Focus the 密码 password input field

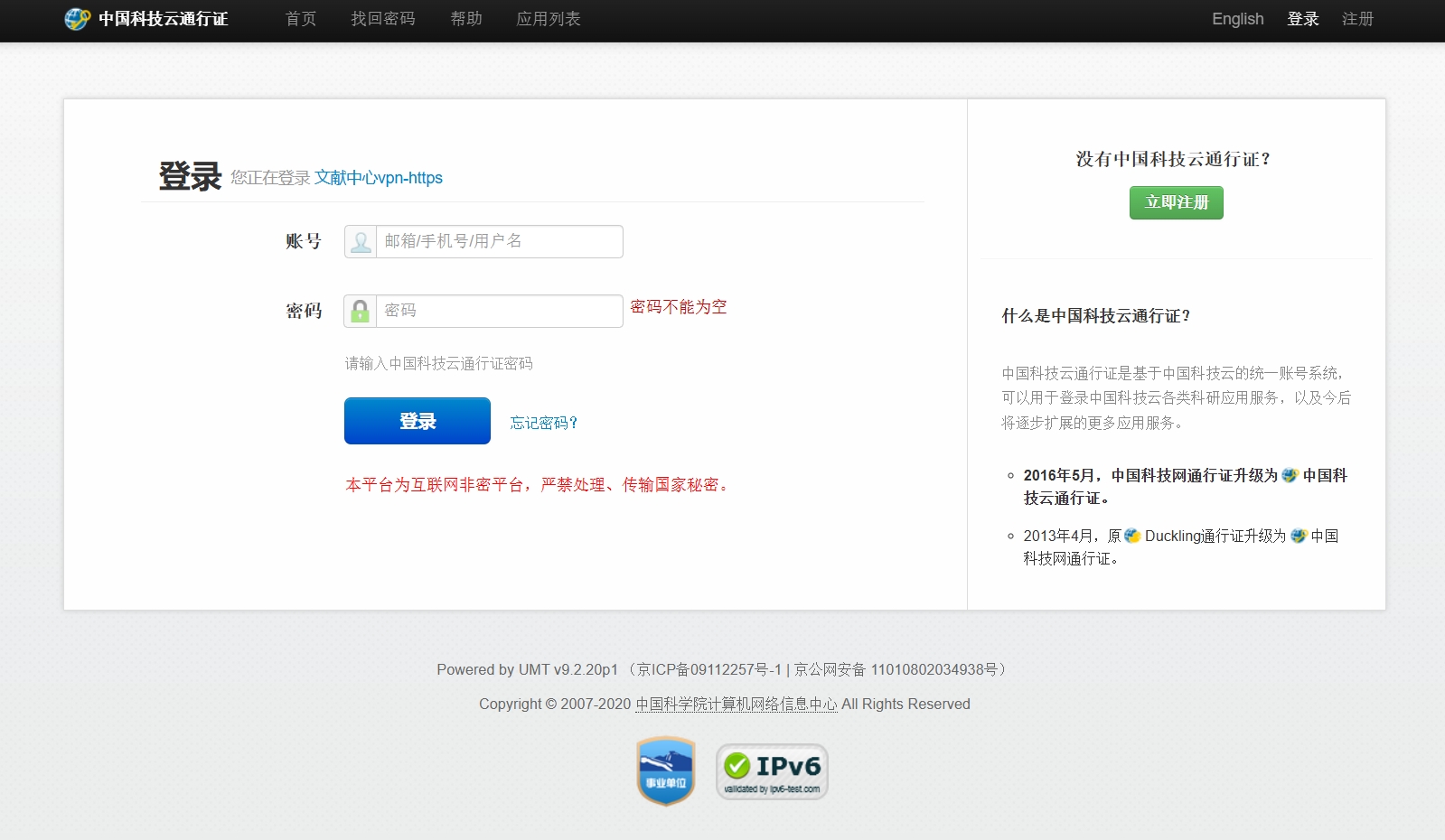point(499,312)
